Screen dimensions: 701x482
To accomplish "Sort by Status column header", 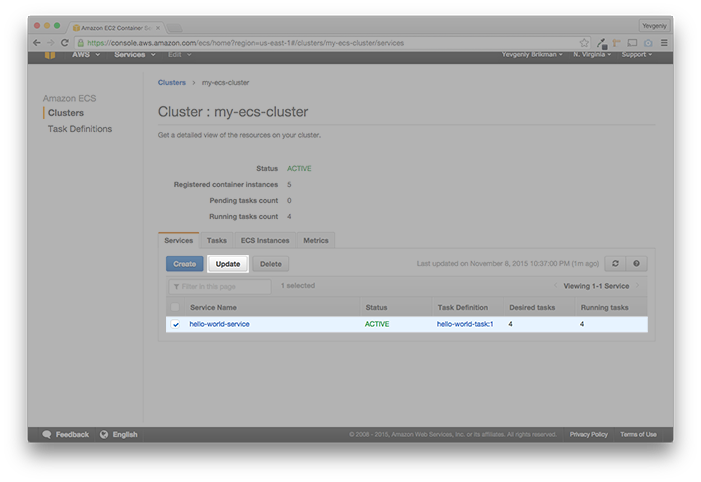I will pyautogui.click(x=376, y=307).
